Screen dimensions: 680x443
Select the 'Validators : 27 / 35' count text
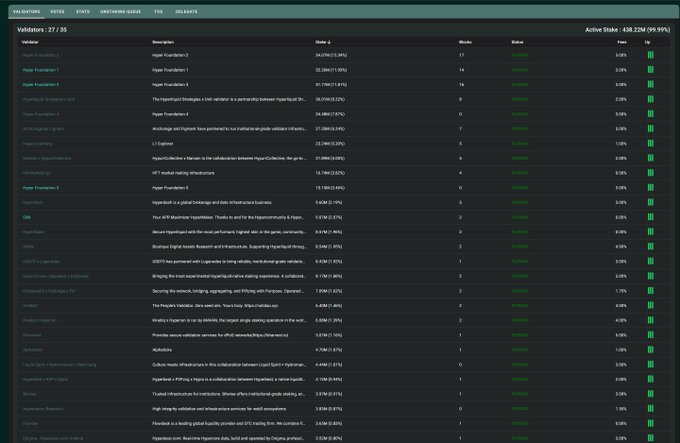[x=42, y=30]
